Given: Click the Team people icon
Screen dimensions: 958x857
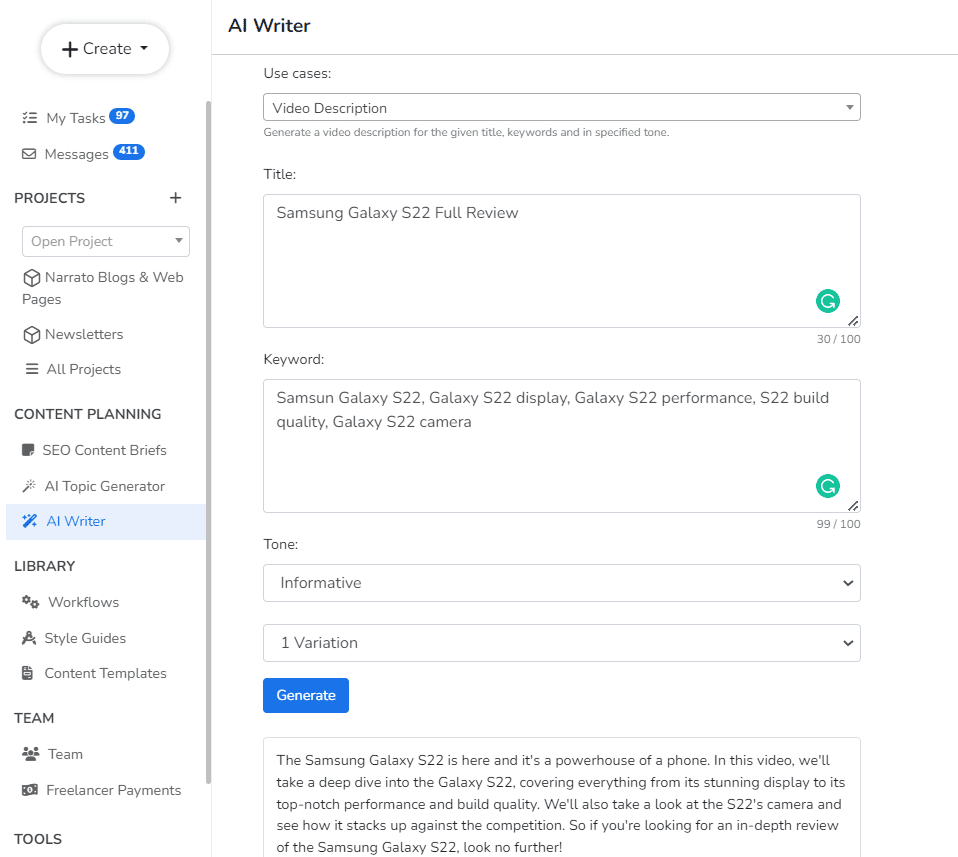Looking at the screenshot, I should [31, 754].
